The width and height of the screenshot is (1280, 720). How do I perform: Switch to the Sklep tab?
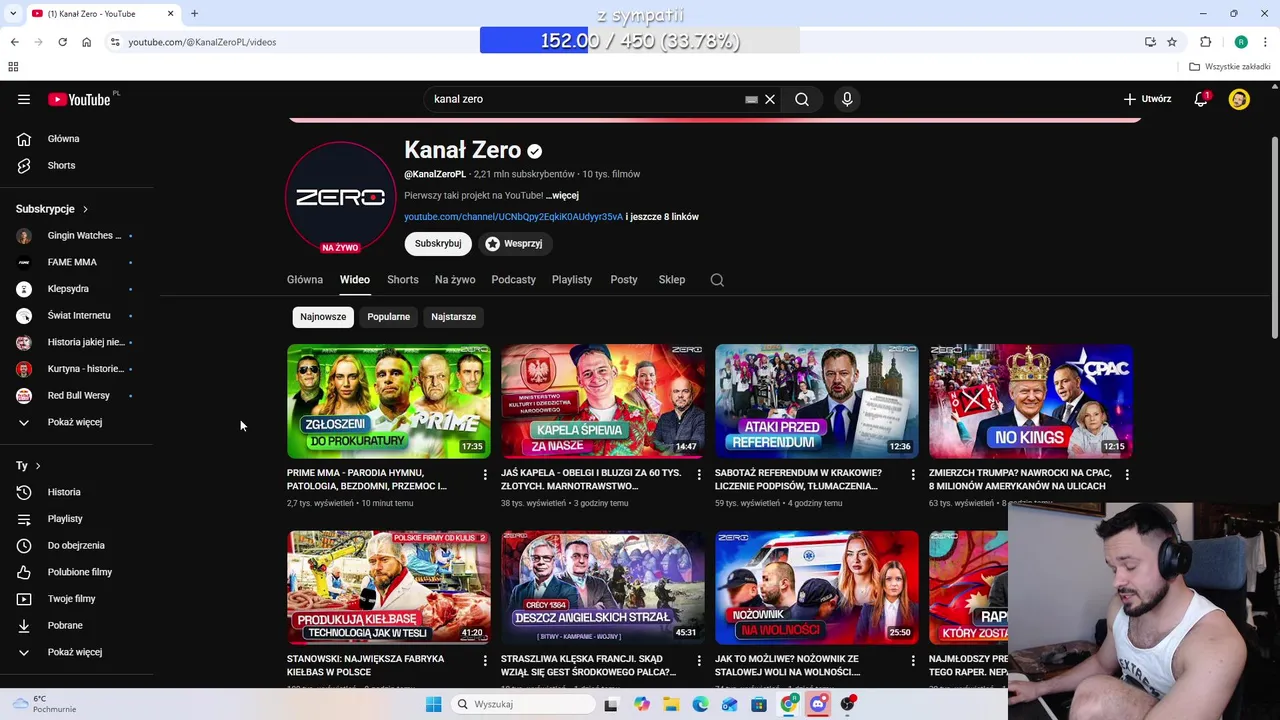[x=672, y=280]
